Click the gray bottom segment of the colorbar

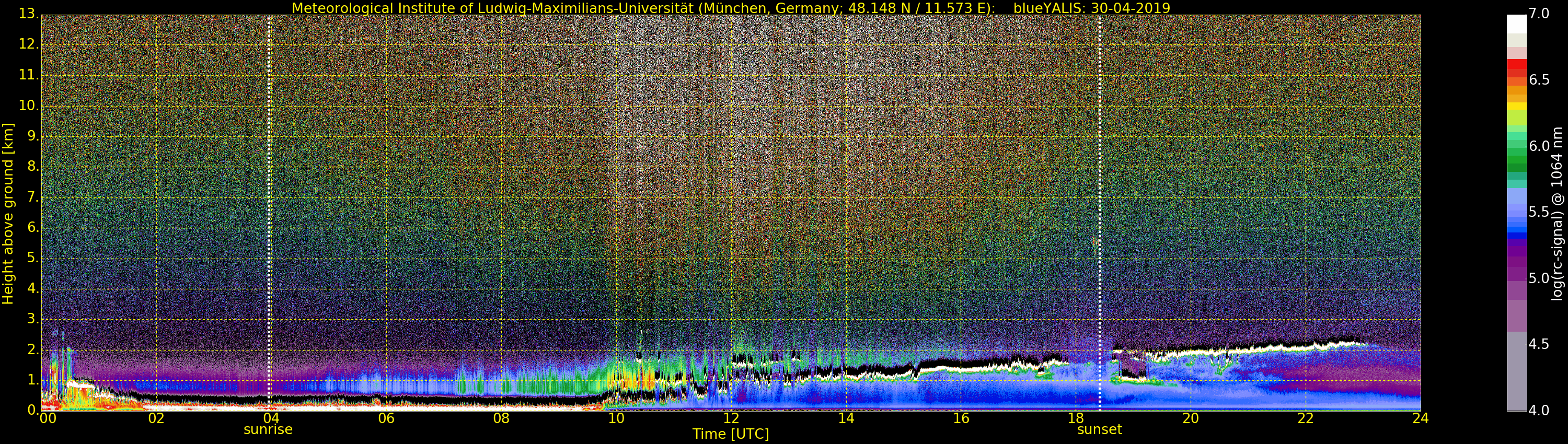point(1516,371)
